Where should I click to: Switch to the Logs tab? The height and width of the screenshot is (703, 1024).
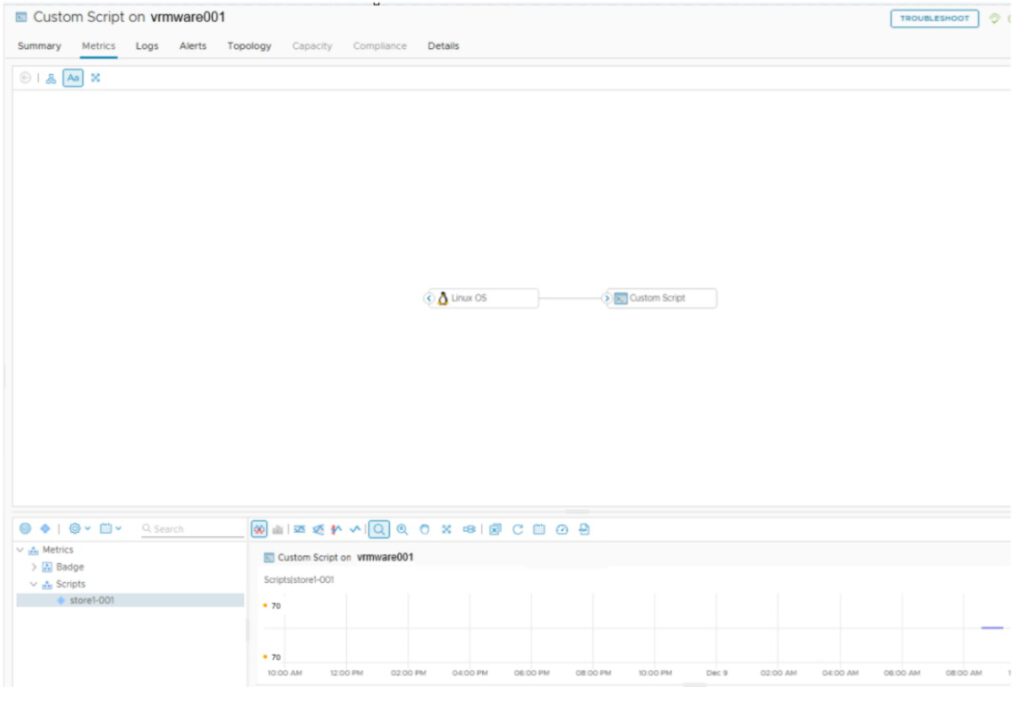(147, 46)
